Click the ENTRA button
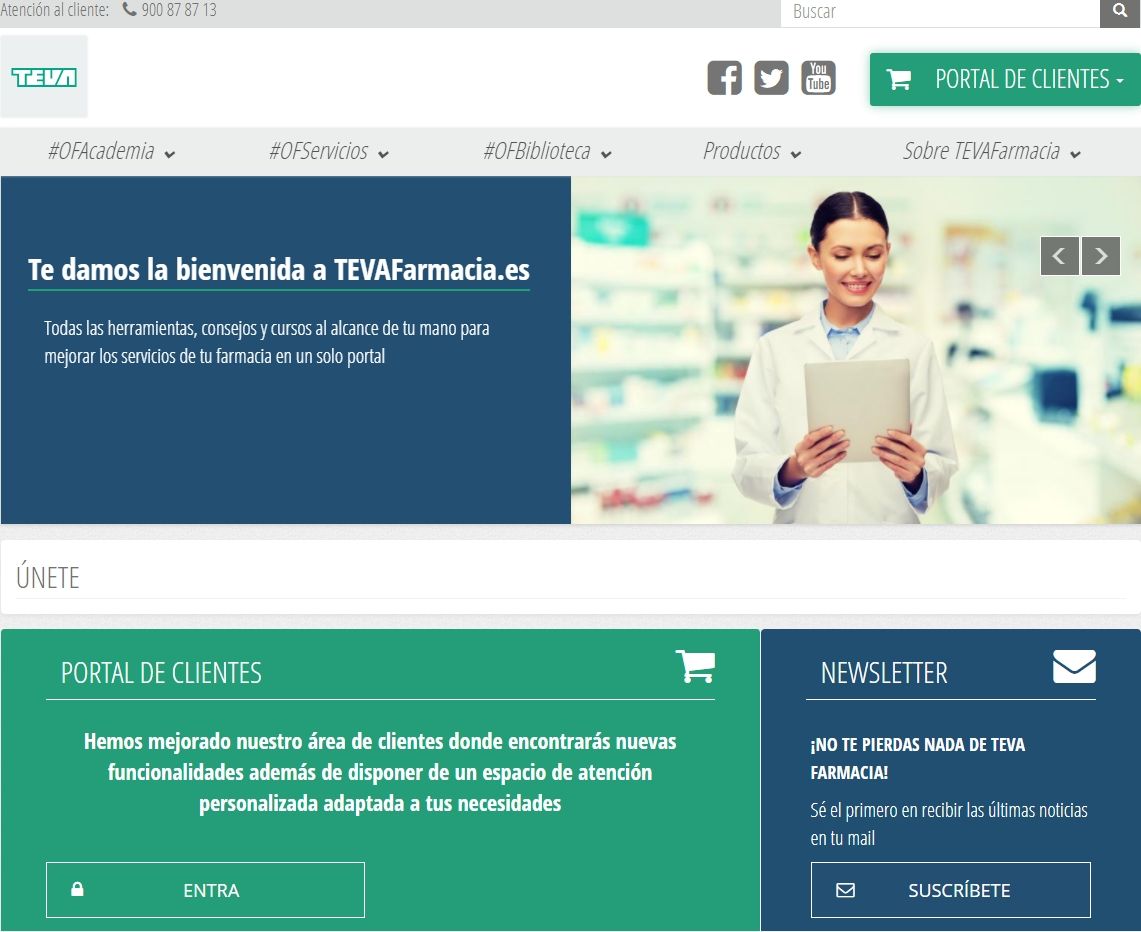The height and width of the screenshot is (932, 1141). [x=205, y=890]
